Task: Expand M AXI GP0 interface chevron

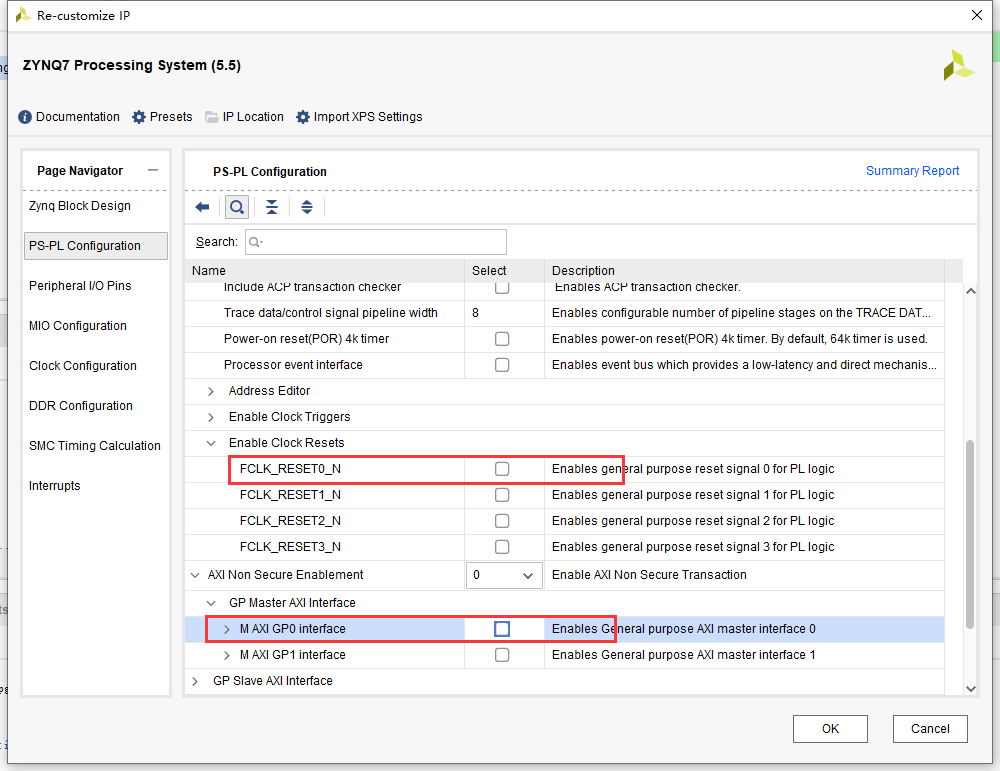Action: (x=227, y=629)
